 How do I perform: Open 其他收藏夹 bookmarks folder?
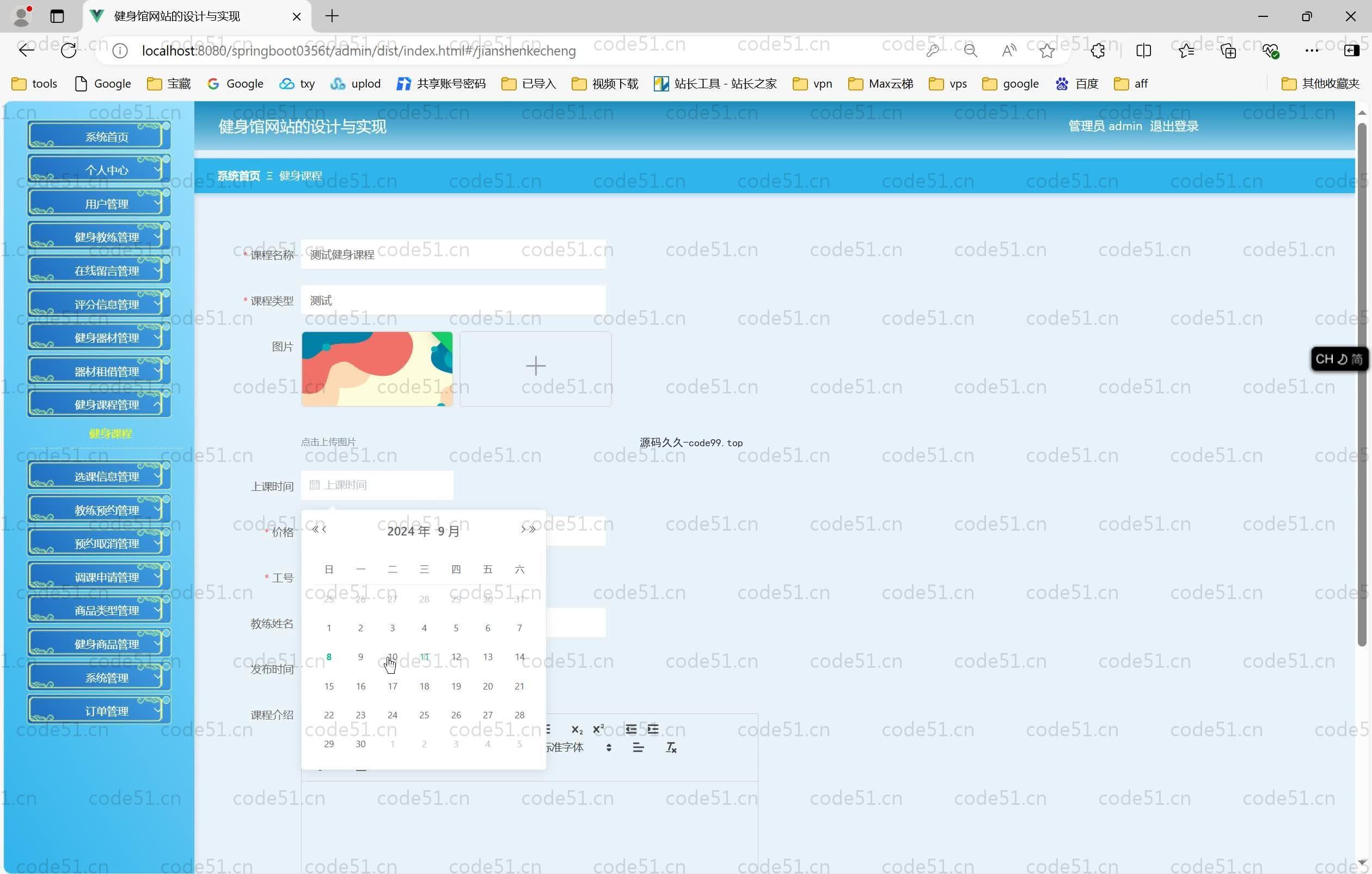1320,84
